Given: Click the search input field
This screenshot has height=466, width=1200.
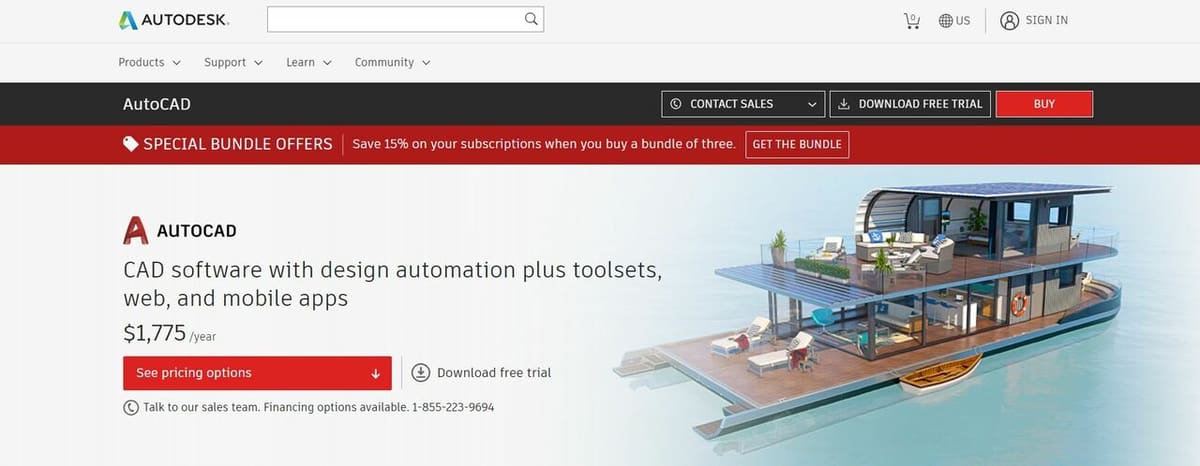Looking at the screenshot, I should (395, 19).
